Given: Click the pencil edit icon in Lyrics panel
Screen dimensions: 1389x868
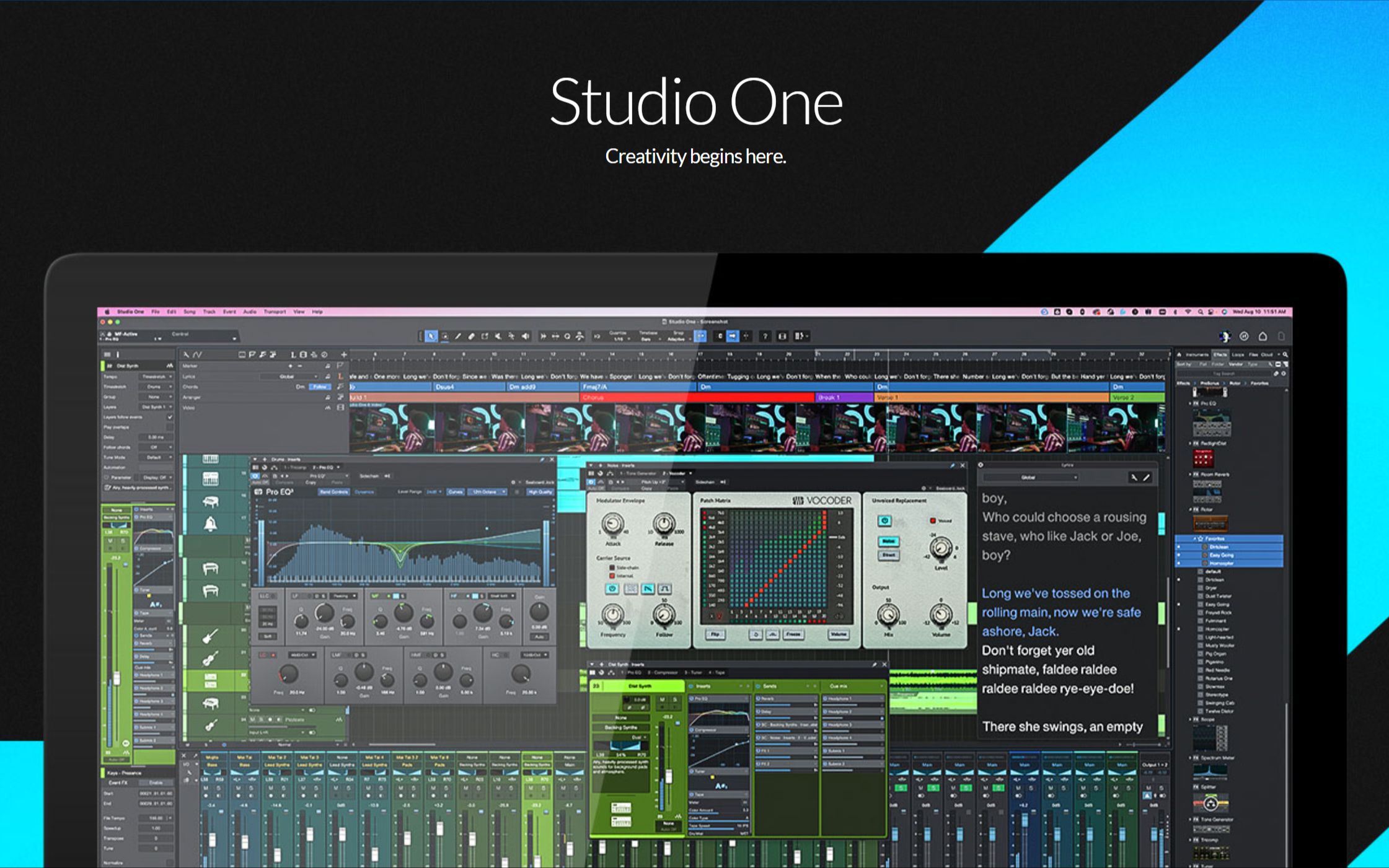Looking at the screenshot, I should [1147, 477].
